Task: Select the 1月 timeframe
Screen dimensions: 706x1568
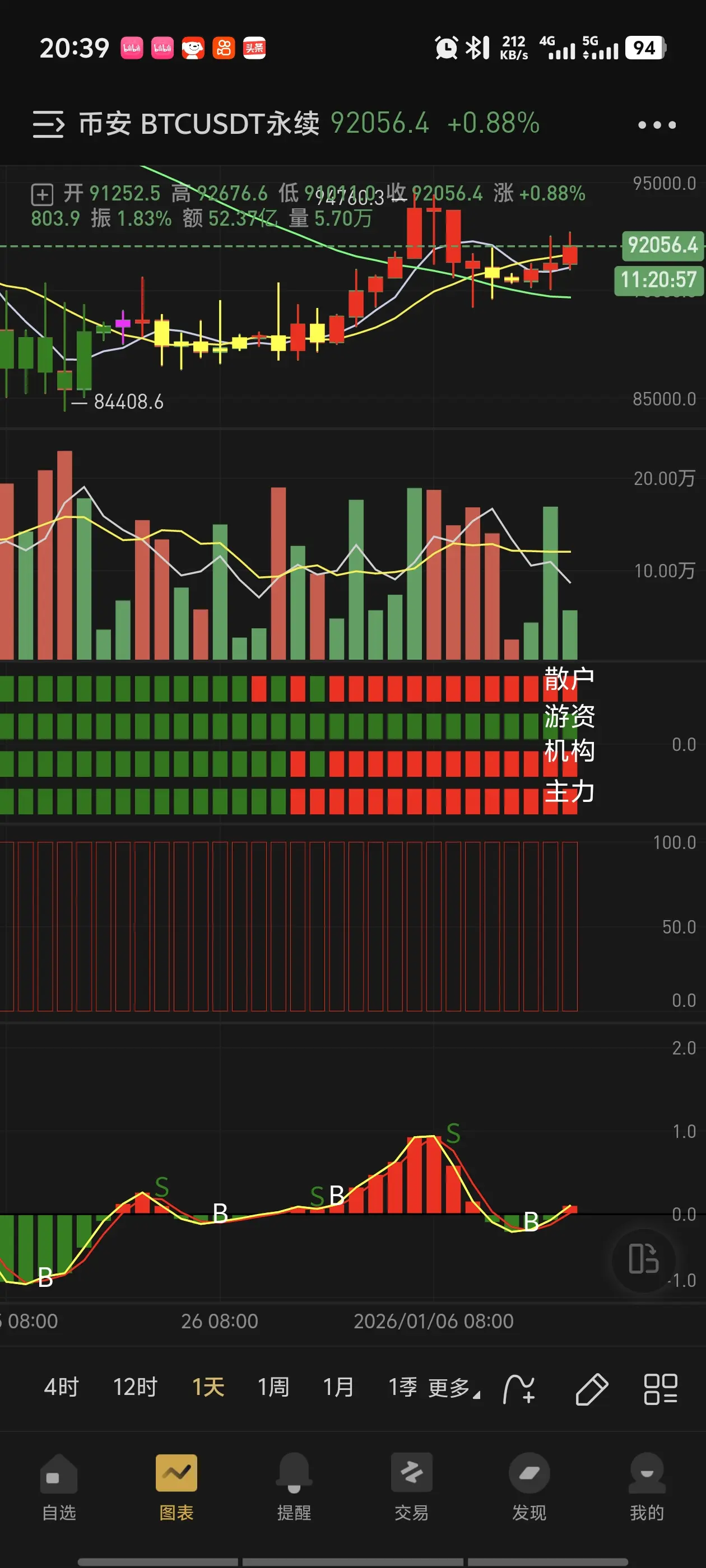Action: 338,1387
